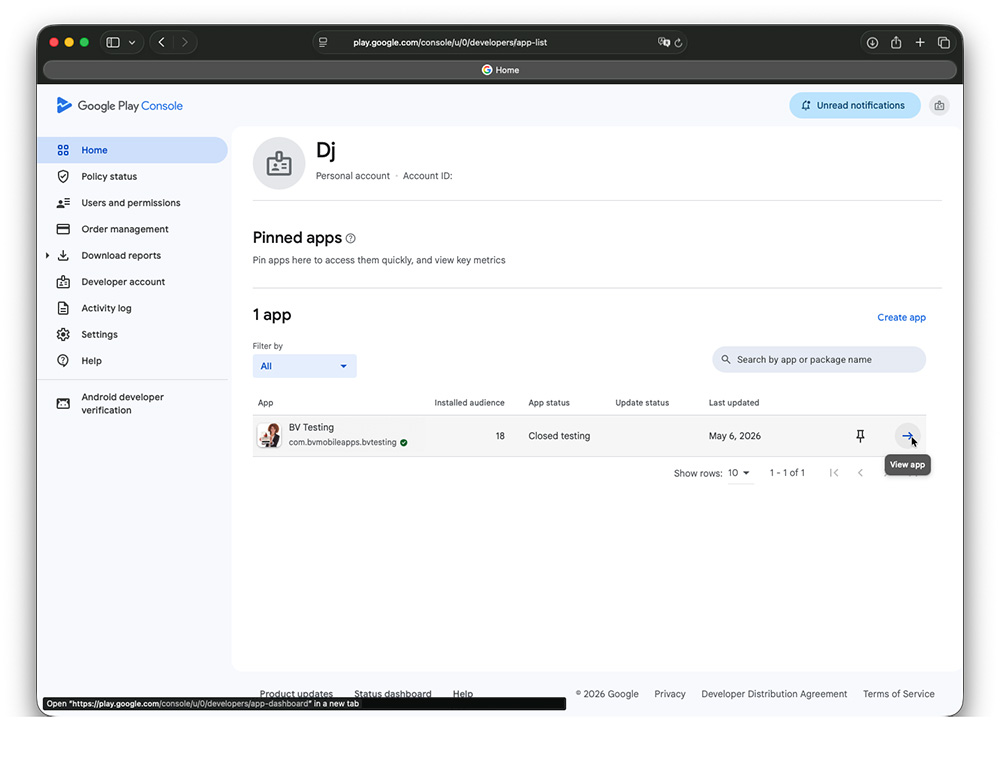Open Download reports item
This screenshot has width=1000, height=765.
click(x=121, y=256)
